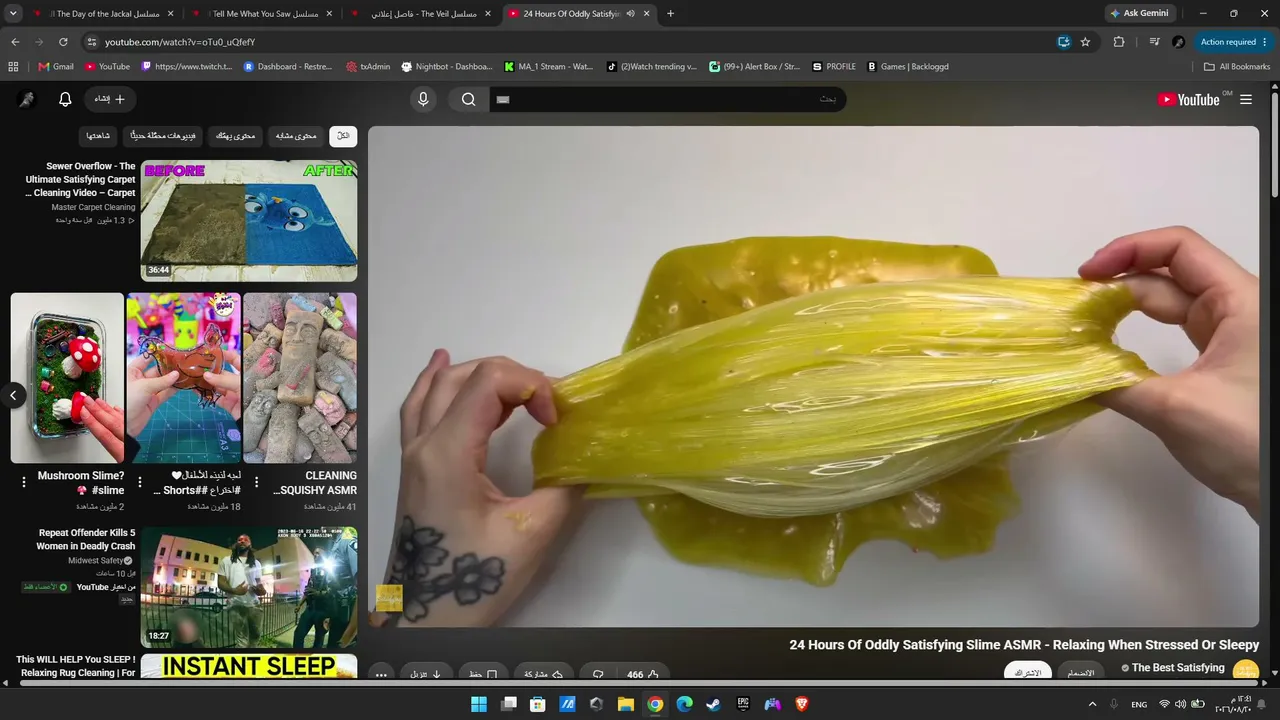Select the 'محتوى يهمّك' filter chip
This screenshot has width=1280, height=720.
pyautogui.click(x=236, y=135)
